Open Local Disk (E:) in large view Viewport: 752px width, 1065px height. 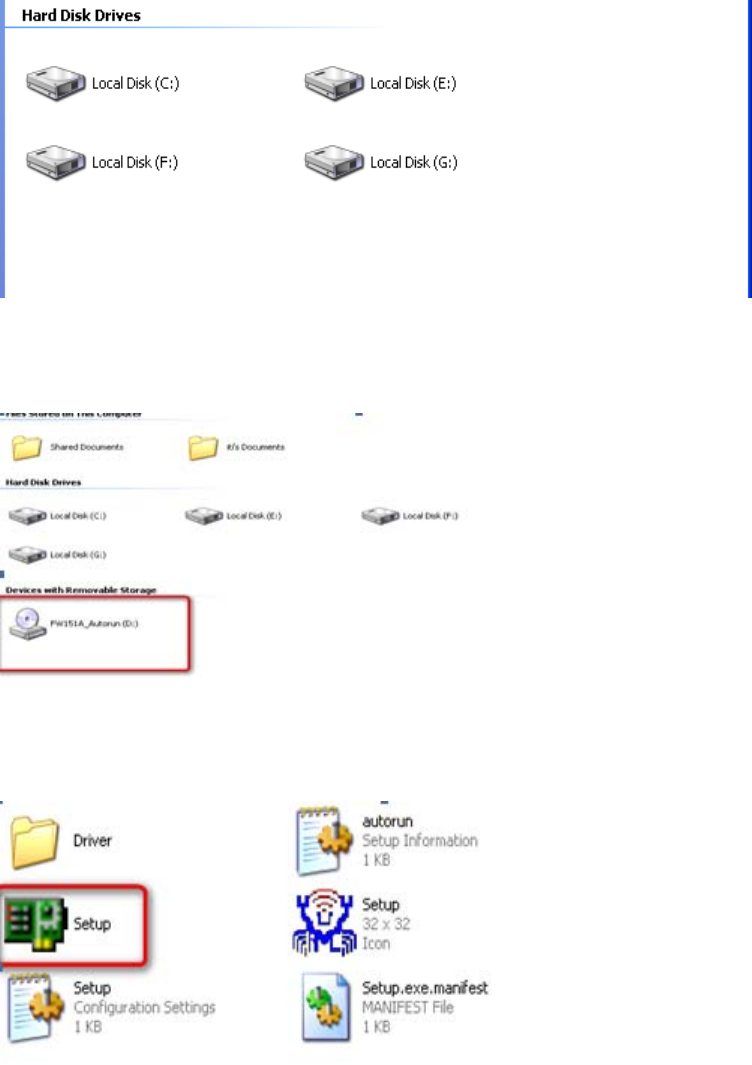(x=380, y=84)
